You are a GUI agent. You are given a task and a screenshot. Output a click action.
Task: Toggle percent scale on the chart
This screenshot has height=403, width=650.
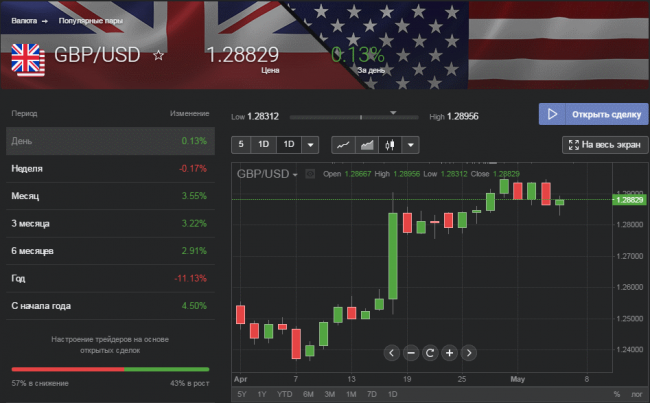click(x=617, y=394)
